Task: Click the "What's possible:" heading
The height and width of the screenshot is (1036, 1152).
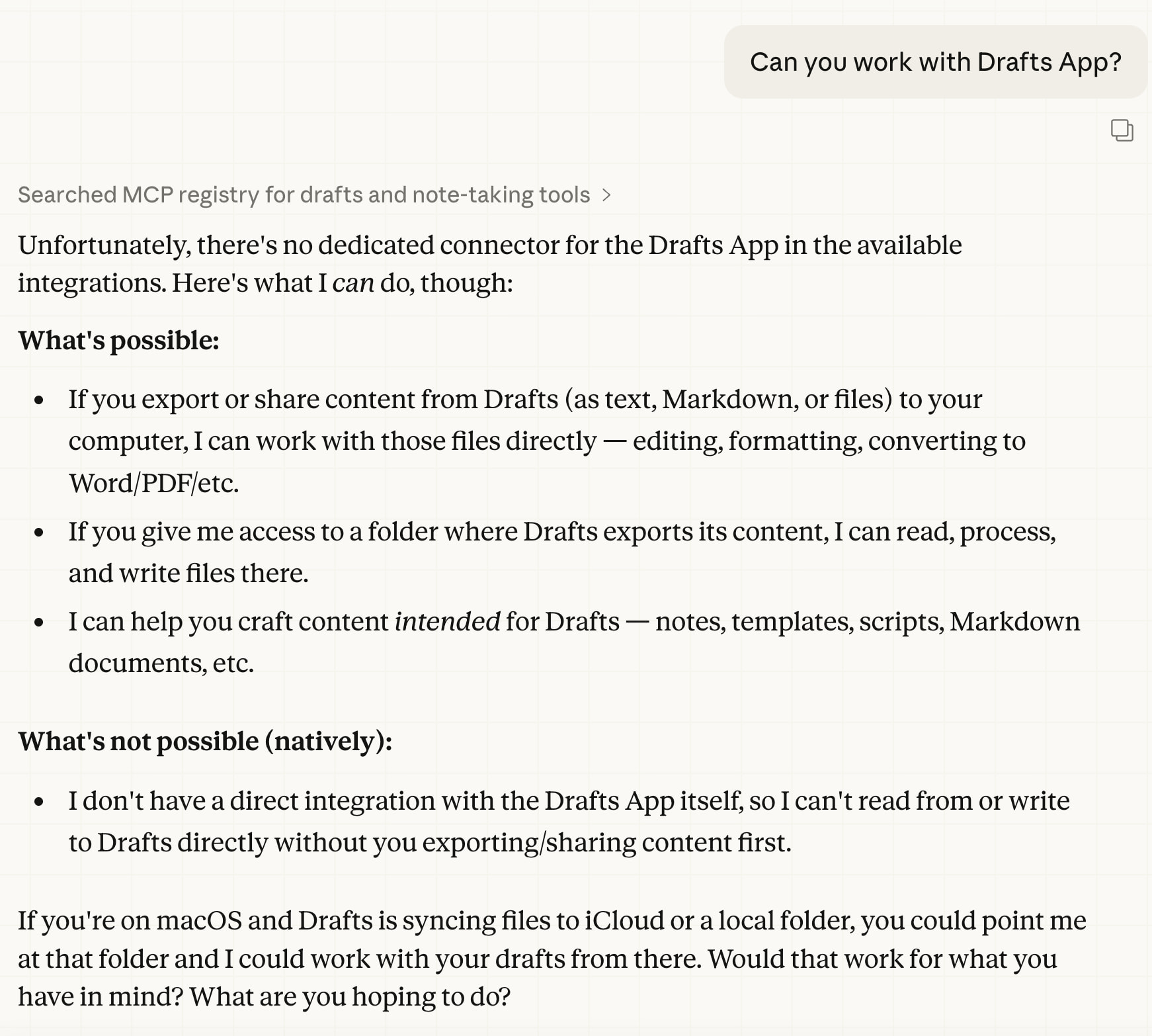Action: (118, 341)
